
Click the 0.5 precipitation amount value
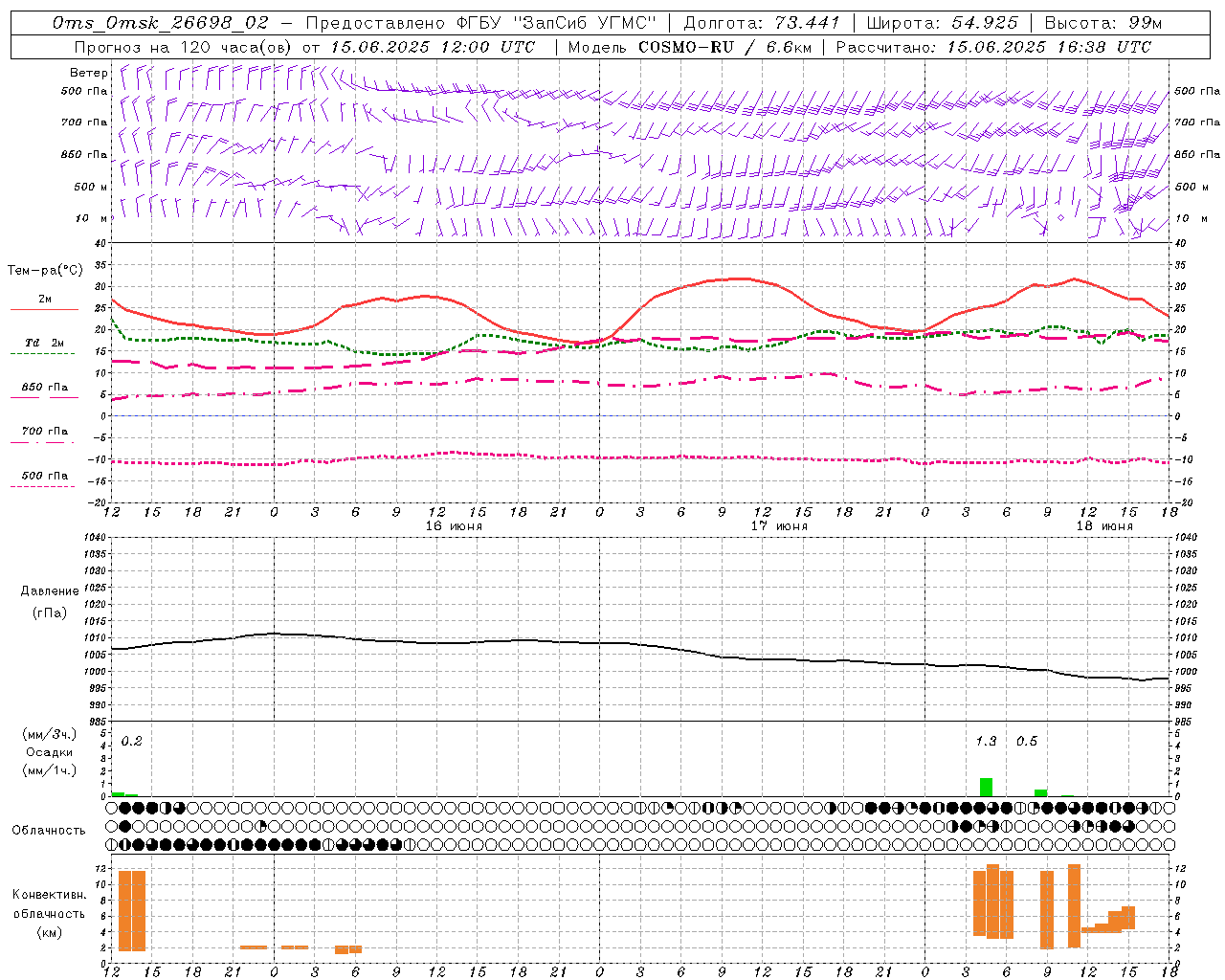coord(1027,742)
